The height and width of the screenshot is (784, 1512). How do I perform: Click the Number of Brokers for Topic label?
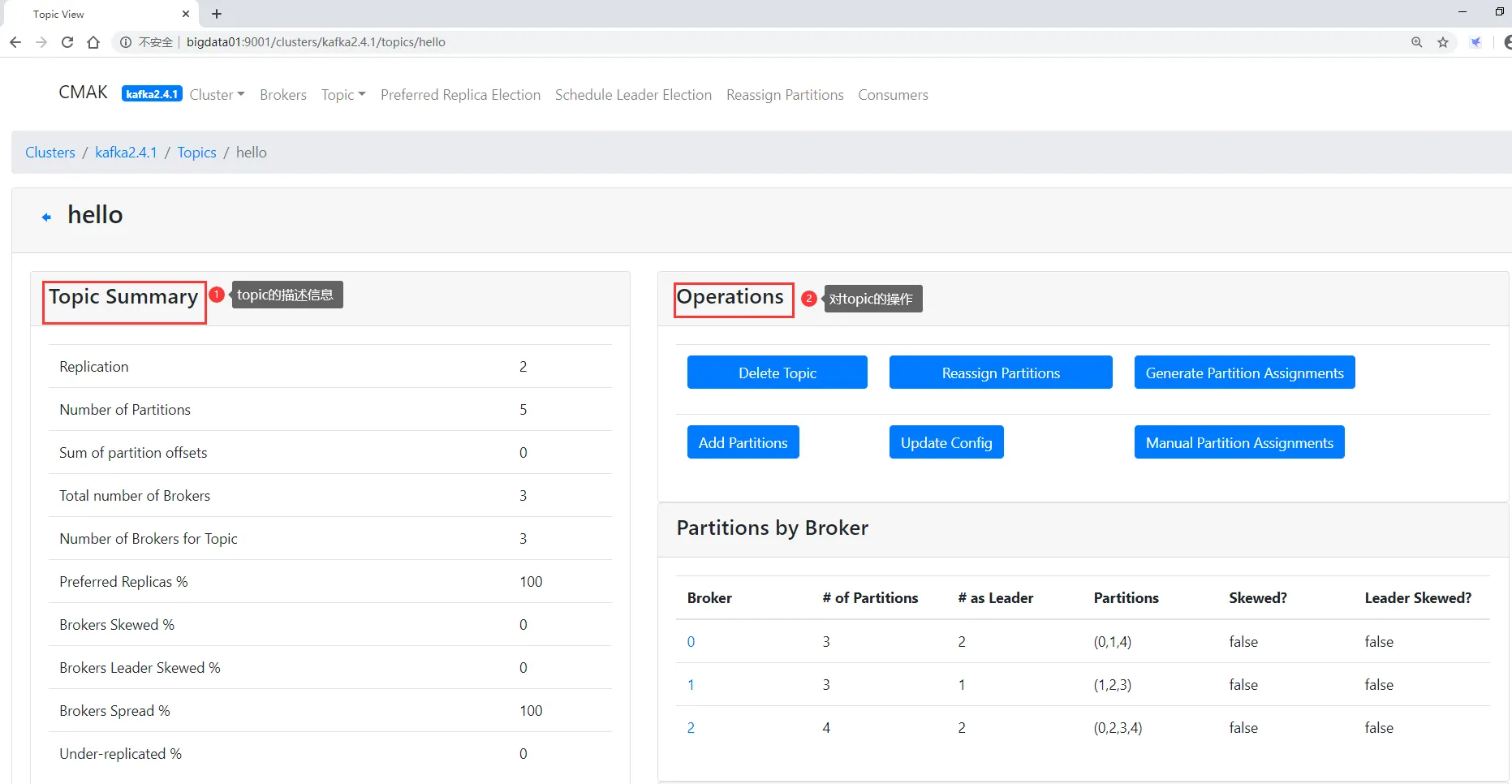click(x=149, y=539)
